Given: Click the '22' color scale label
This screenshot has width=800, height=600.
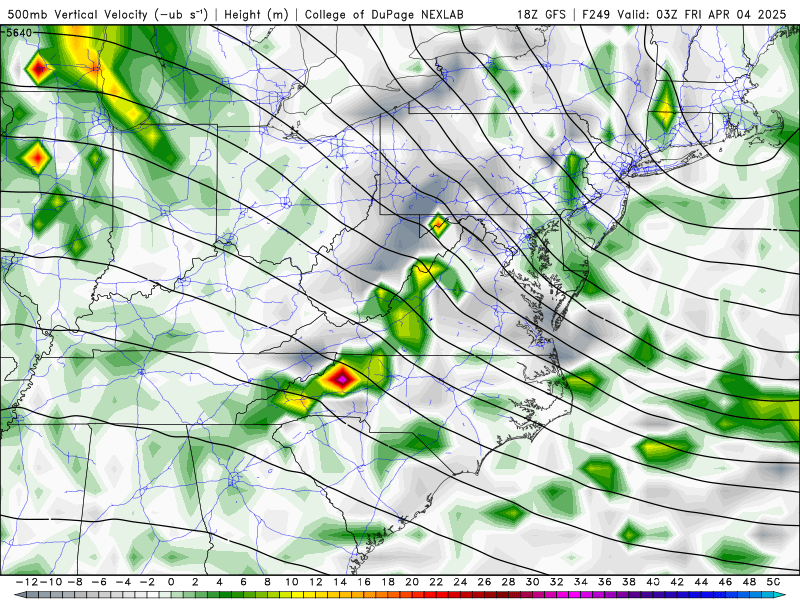Looking at the screenshot, I should pos(436,582).
